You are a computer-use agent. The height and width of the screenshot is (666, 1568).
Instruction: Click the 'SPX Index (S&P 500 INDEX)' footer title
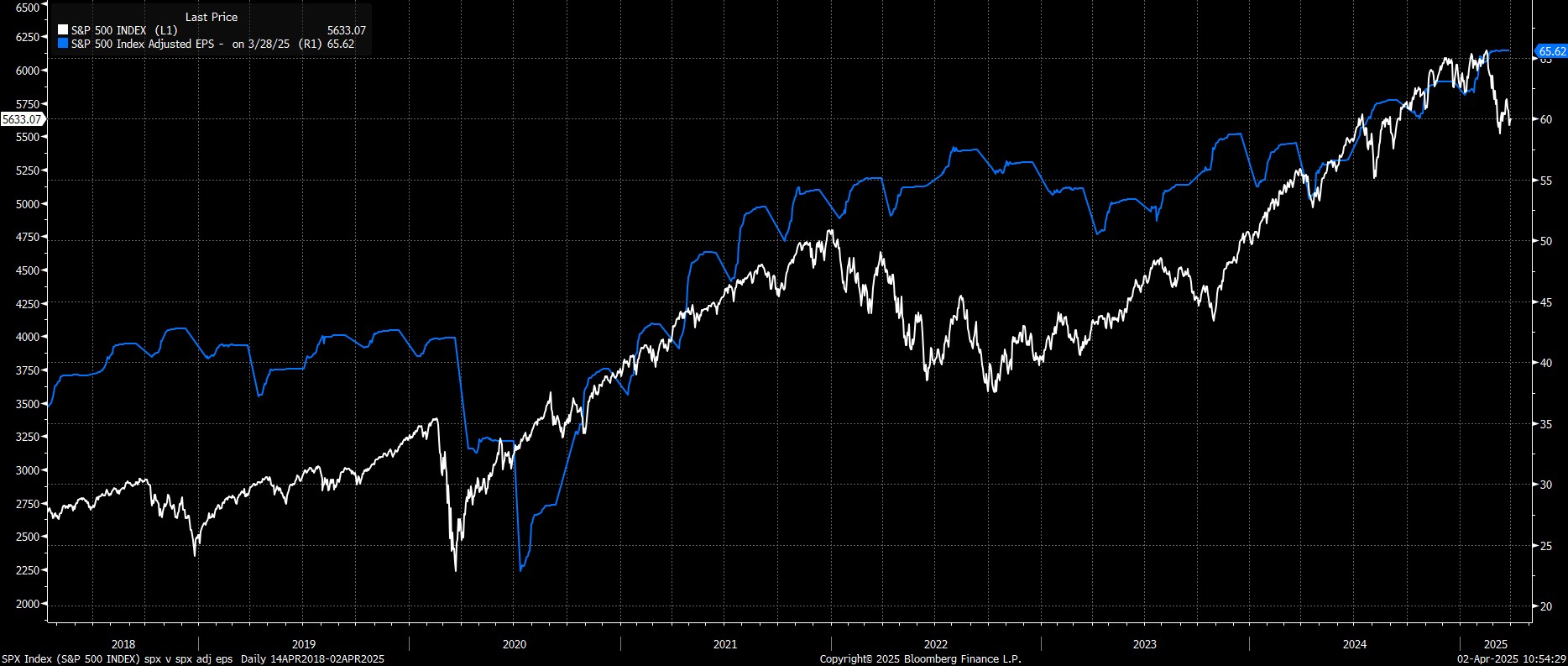[x=71, y=659]
